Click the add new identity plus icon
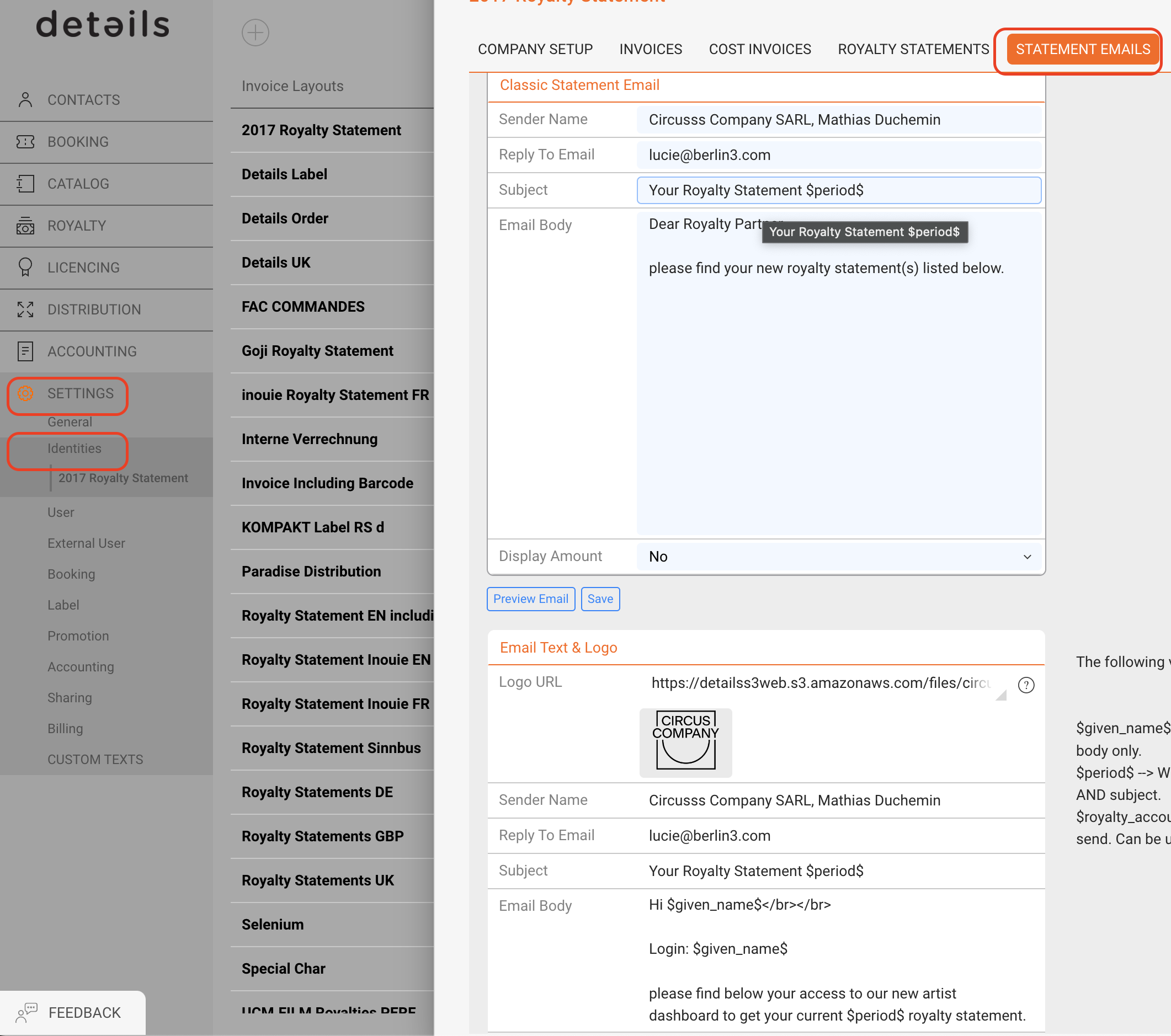Screen dimensions: 1171x1036 click(256, 33)
